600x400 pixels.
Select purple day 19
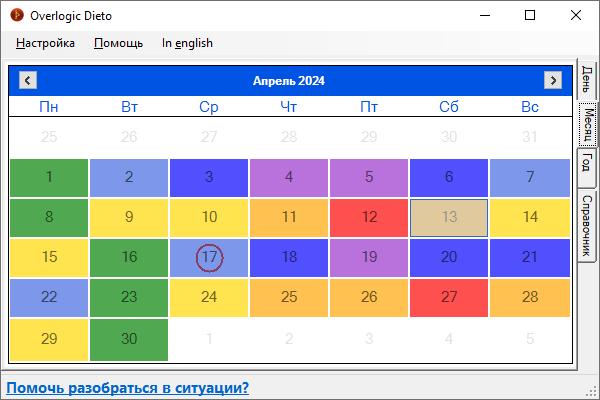point(369,258)
